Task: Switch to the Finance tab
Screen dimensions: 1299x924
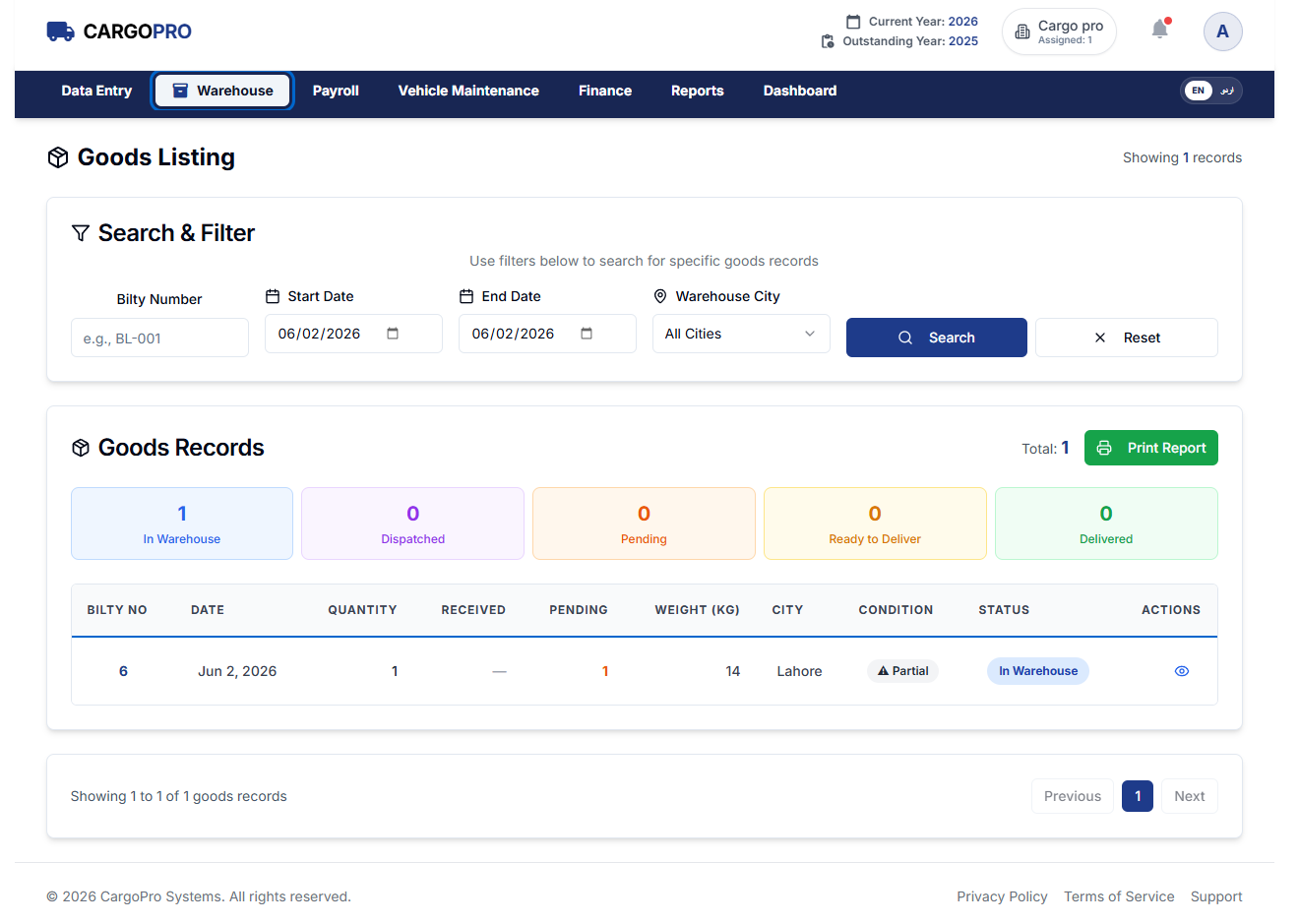Action: (x=605, y=91)
